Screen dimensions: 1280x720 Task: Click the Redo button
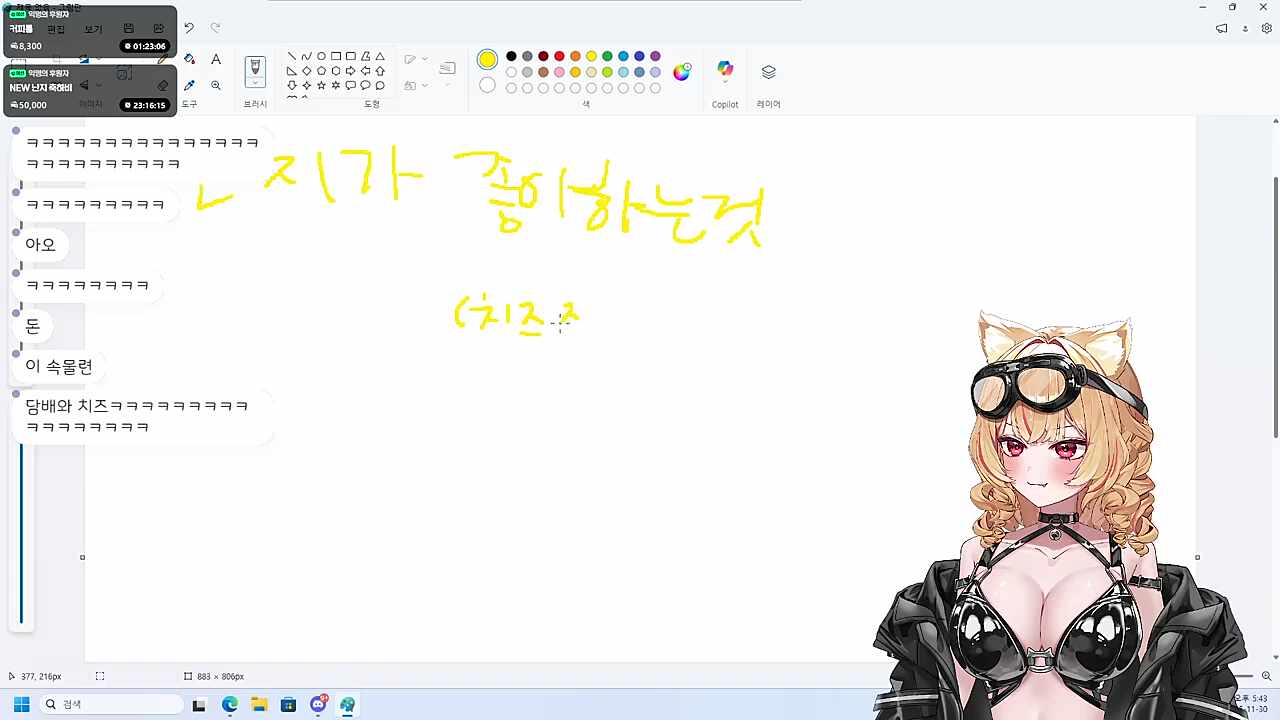(215, 27)
